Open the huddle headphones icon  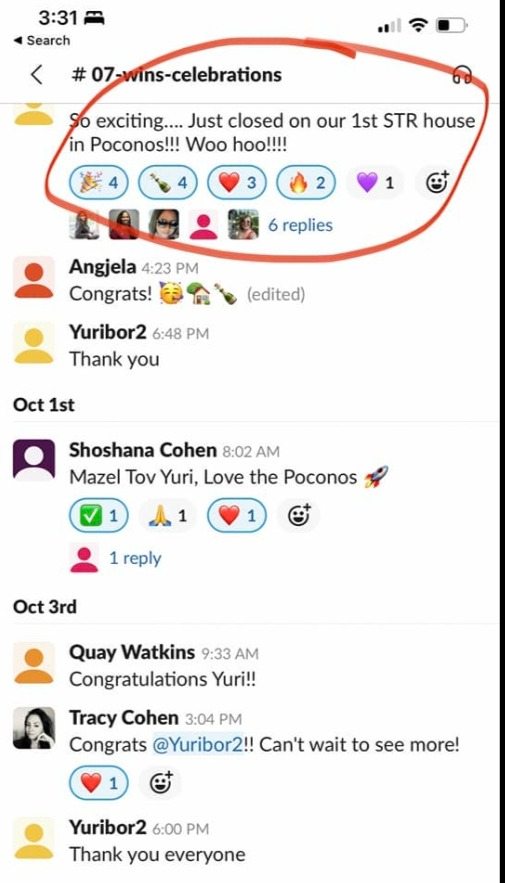coord(462,74)
